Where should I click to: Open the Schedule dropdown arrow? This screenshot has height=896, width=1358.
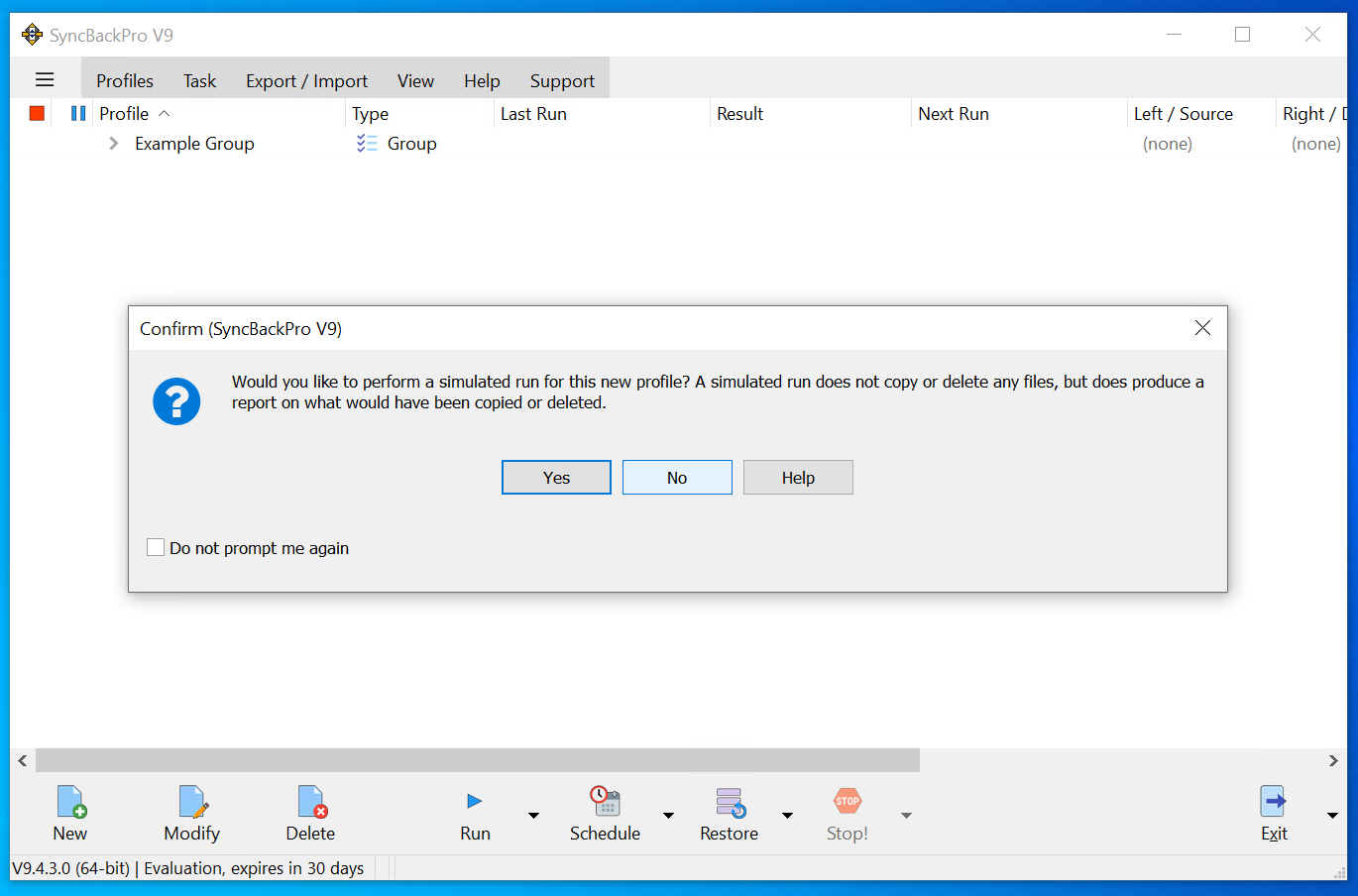668,816
